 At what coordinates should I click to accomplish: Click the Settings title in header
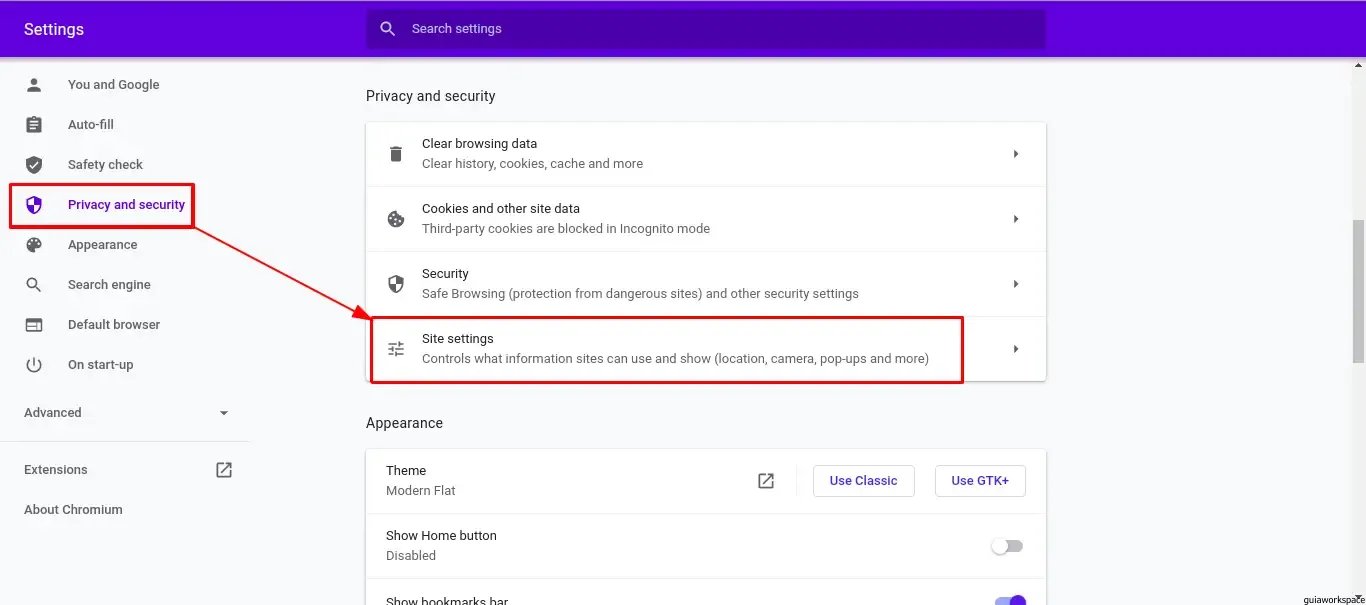point(54,29)
